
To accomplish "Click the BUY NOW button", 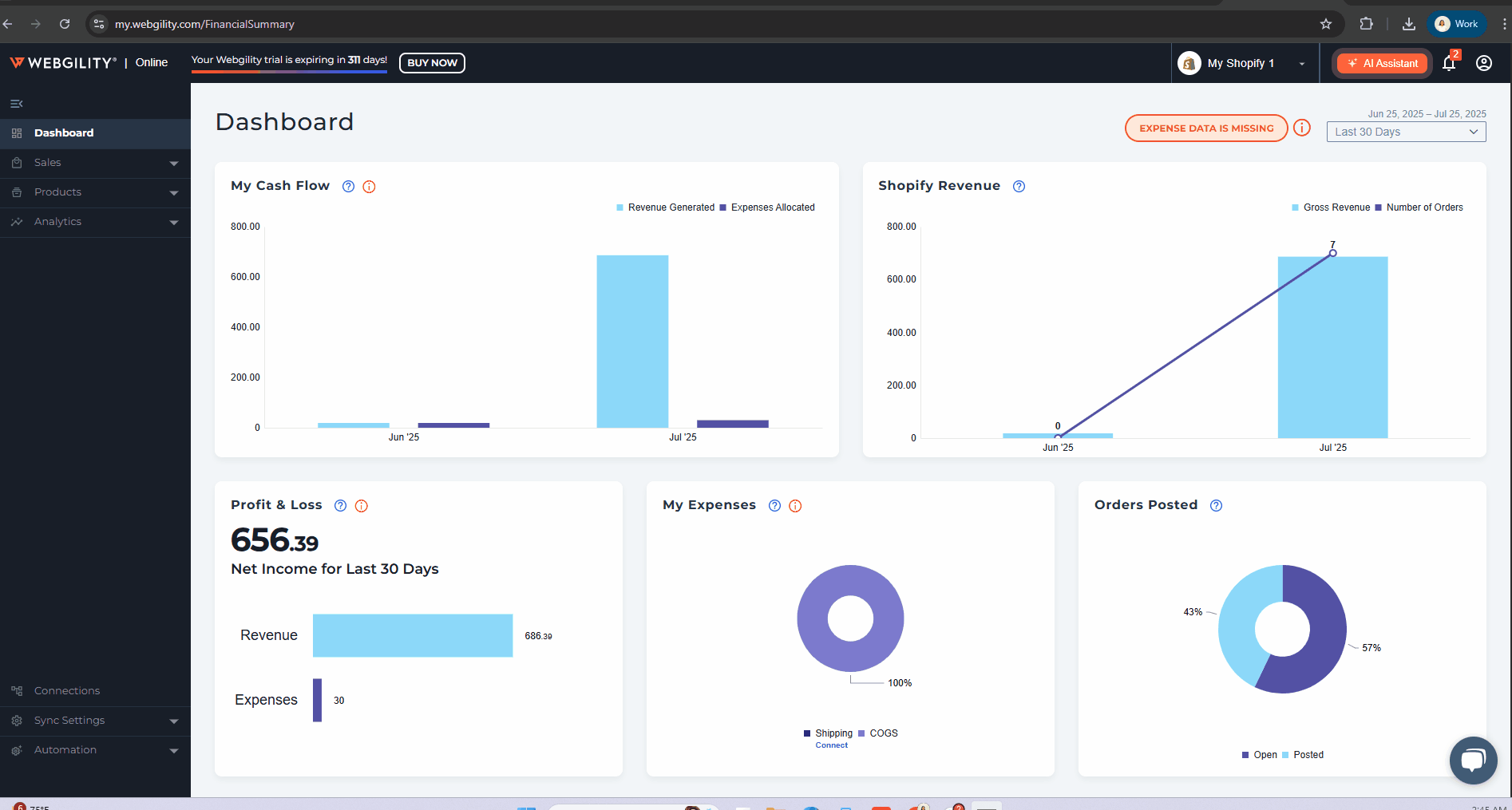I will point(432,63).
